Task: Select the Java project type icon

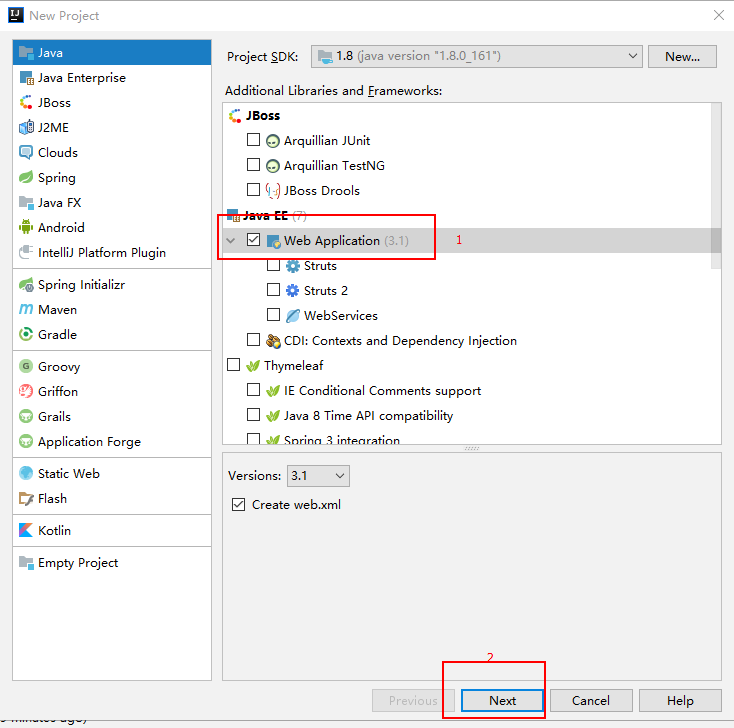Action: (x=26, y=53)
